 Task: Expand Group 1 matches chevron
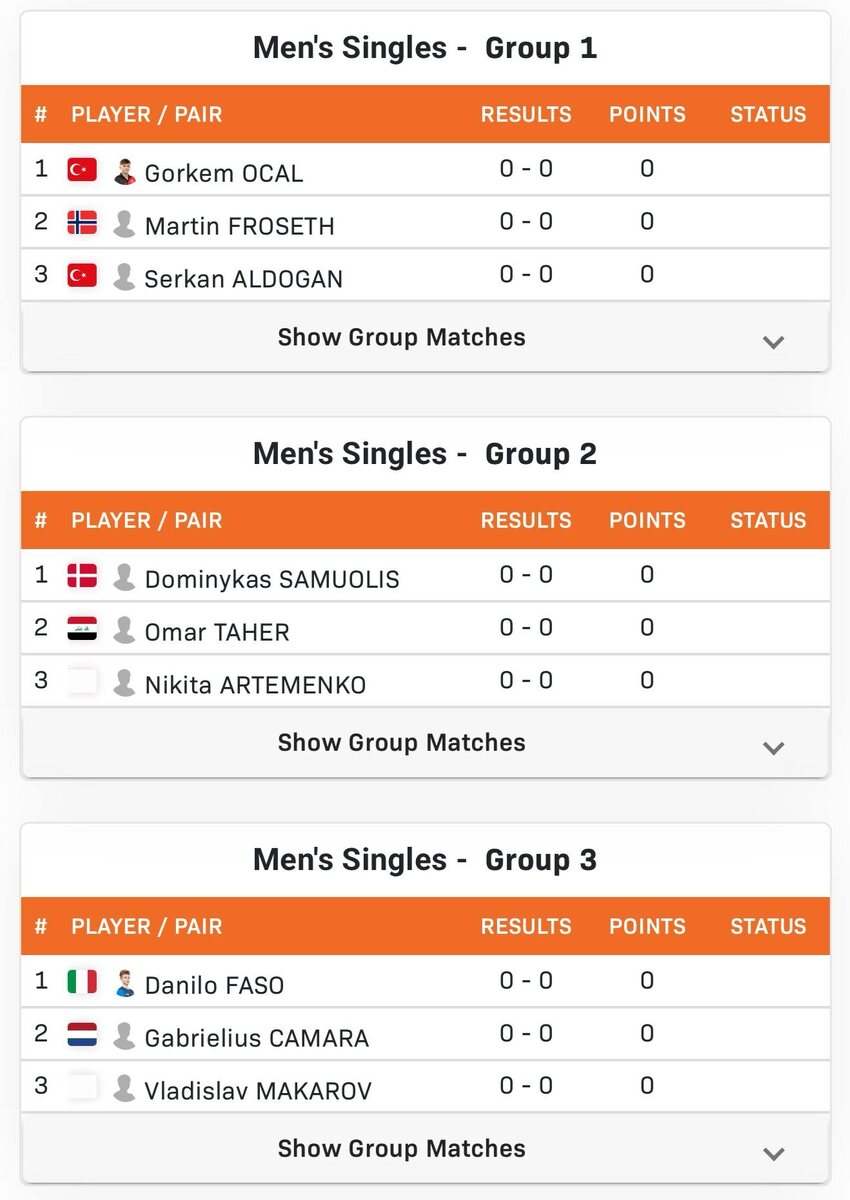pyautogui.click(x=773, y=342)
